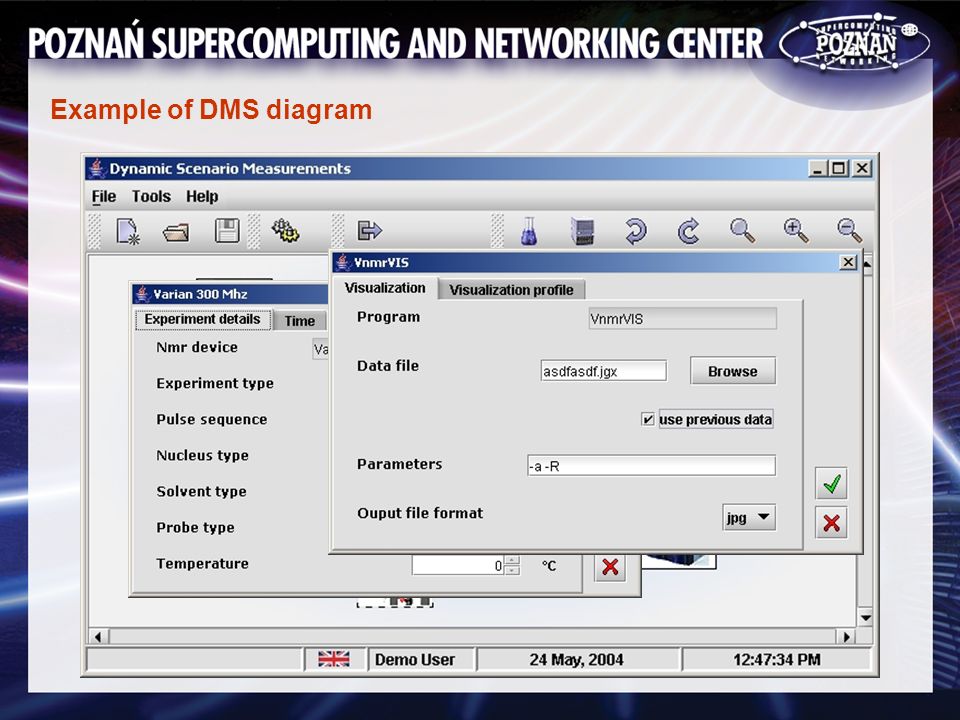
Task: Click the 'Solvent type' label
Action: click(201, 492)
